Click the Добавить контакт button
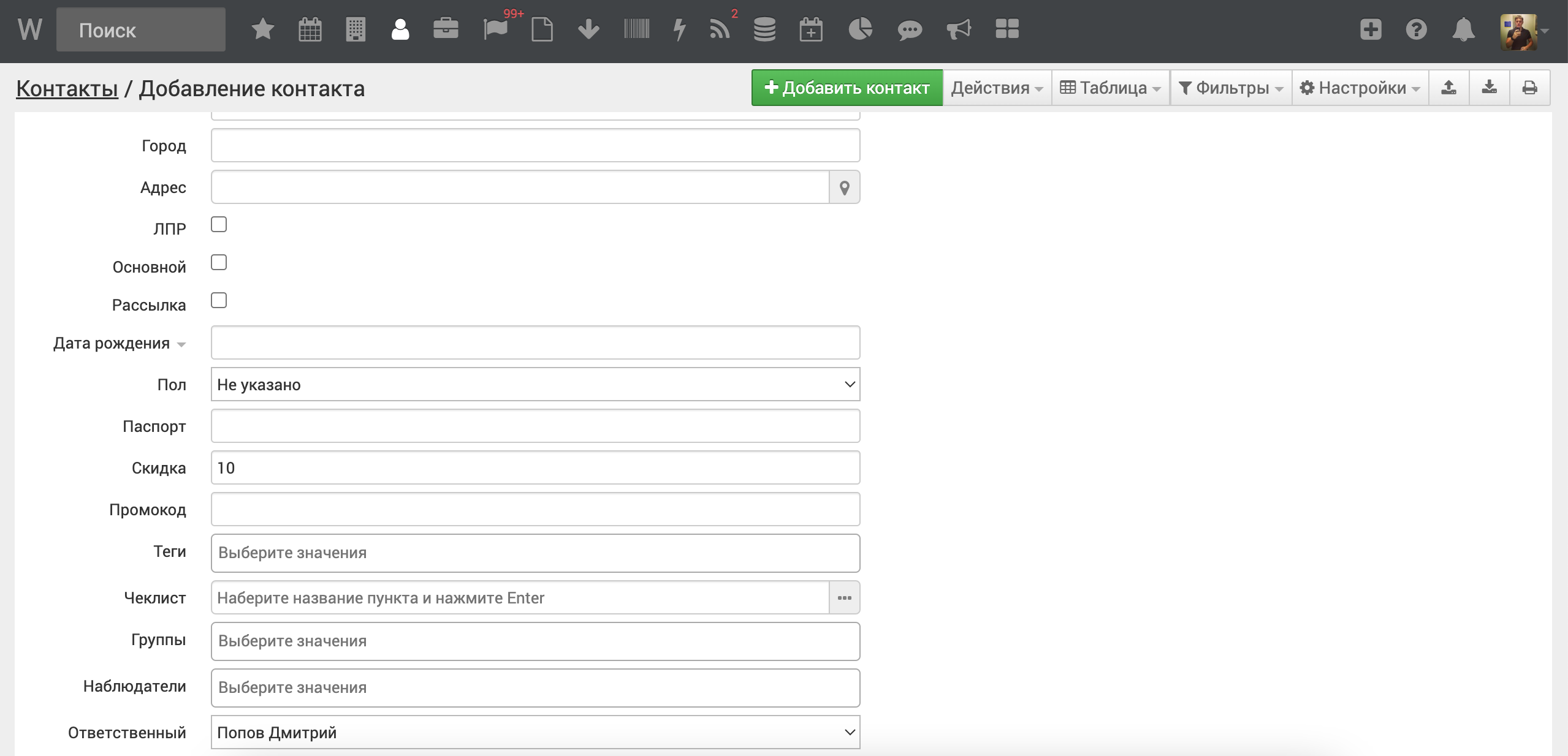 pyautogui.click(x=847, y=88)
